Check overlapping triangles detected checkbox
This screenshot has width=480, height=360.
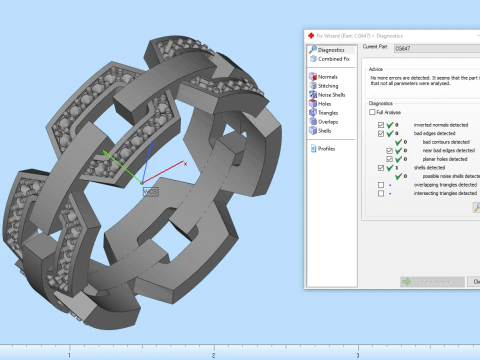click(381, 185)
